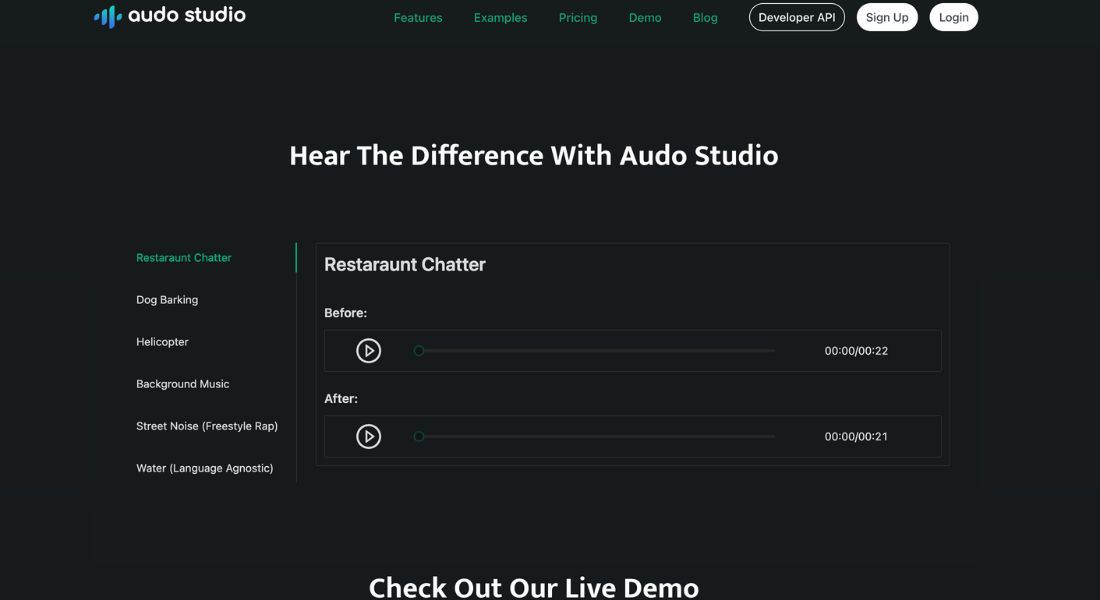Visit the Blog link
This screenshot has height=600, width=1100.
click(705, 18)
